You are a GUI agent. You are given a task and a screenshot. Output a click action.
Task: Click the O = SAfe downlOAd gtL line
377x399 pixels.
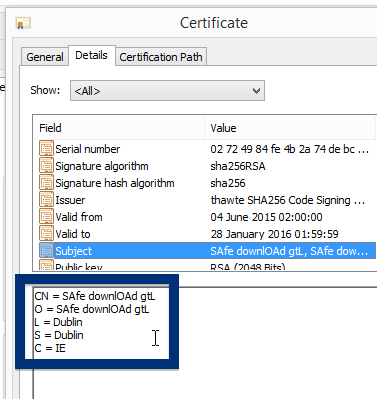pos(92,309)
